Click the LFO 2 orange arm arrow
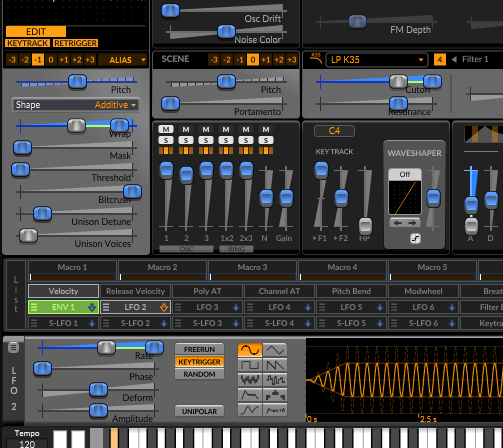The height and width of the screenshot is (448, 503). pos(164,307)
